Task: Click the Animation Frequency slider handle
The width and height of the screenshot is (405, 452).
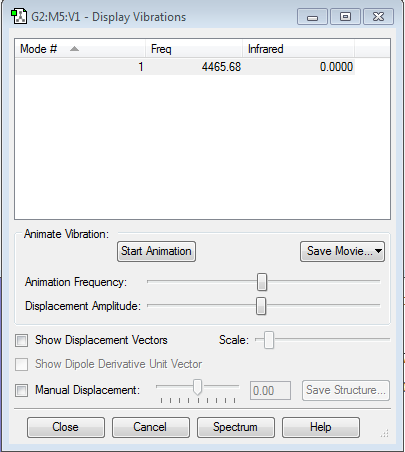Action: pyautogui.click(x=262, y=282)
